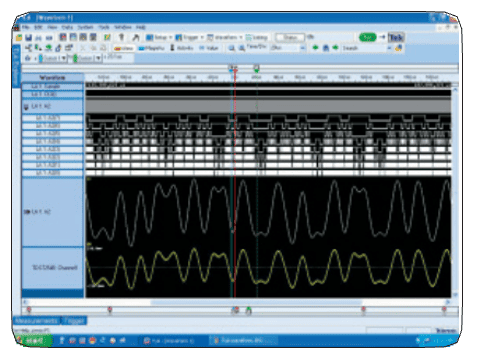Open the Tools menu
The image size is (478, 362).
tap(104, 27)
